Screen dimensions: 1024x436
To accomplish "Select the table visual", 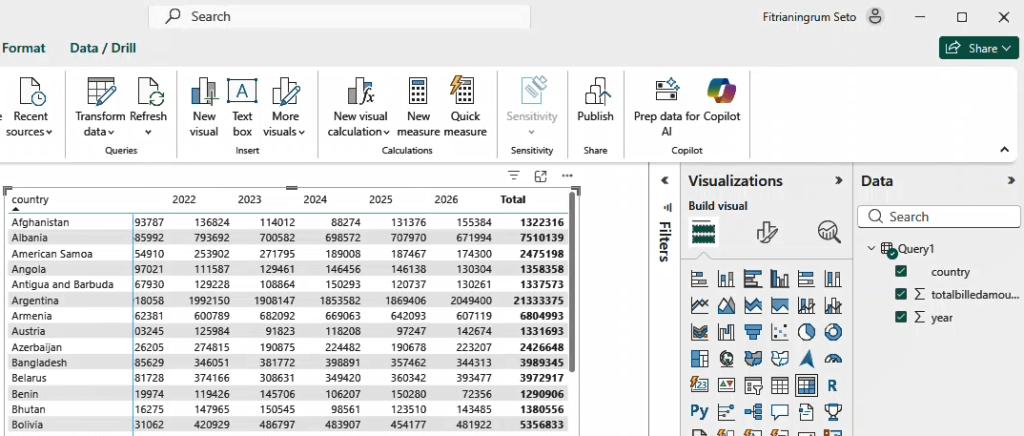I will pos(780,385).
